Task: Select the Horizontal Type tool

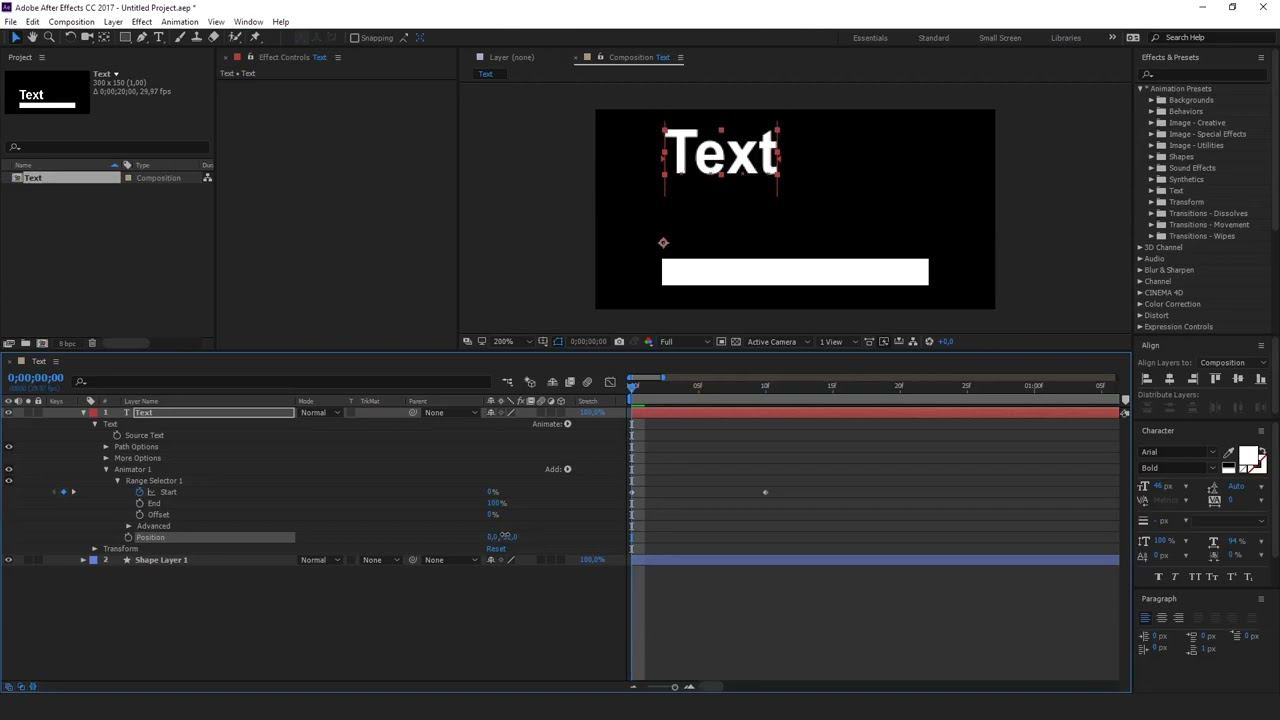Action: (x=159, y=37)
